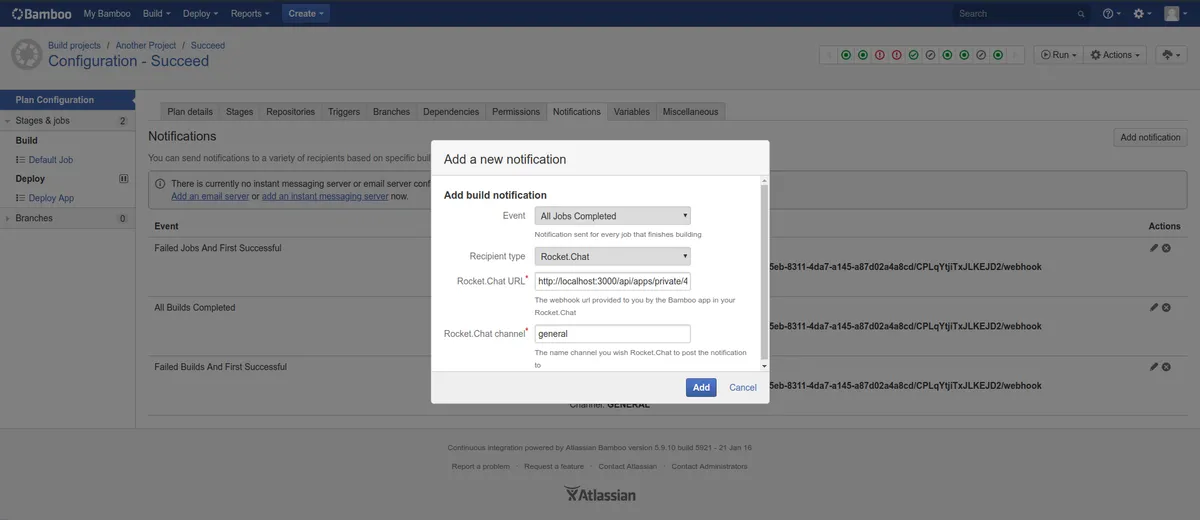Follow the add an instant messaging server link
1200x520 pixels.
pyautogui.click(x=326, y=196)
